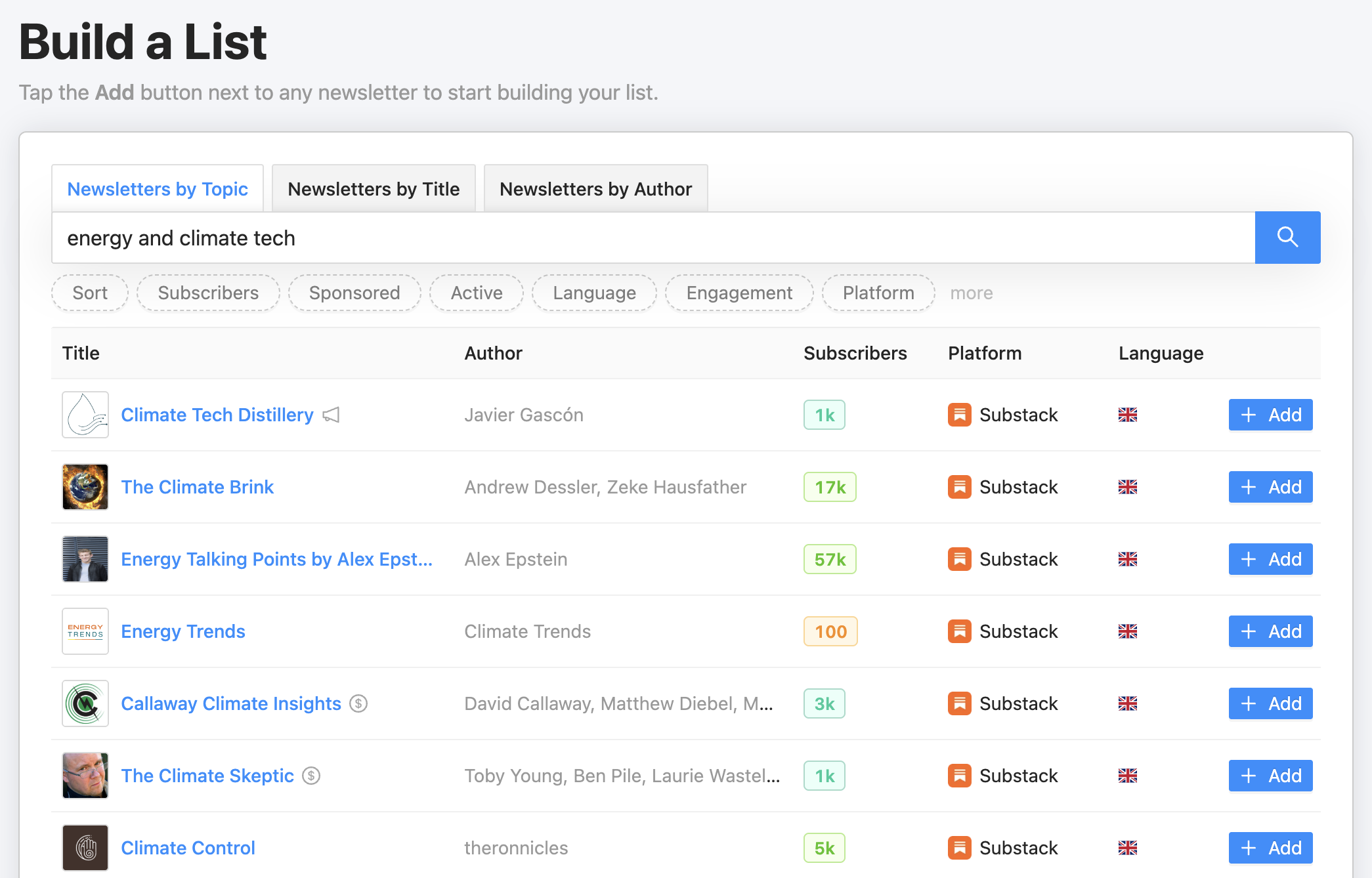Viewport: 1372px width, 878px height.
Task: Open the Subscribers filter dropdown
Action: click(208, 293)
